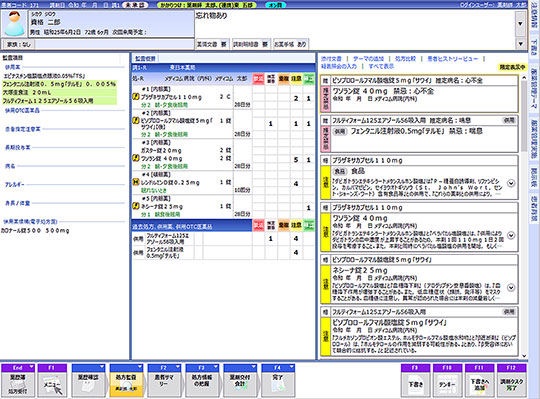
Task: Click the orange icon beside レンドルミンD錠0.25mg
Action: (136, 182)
